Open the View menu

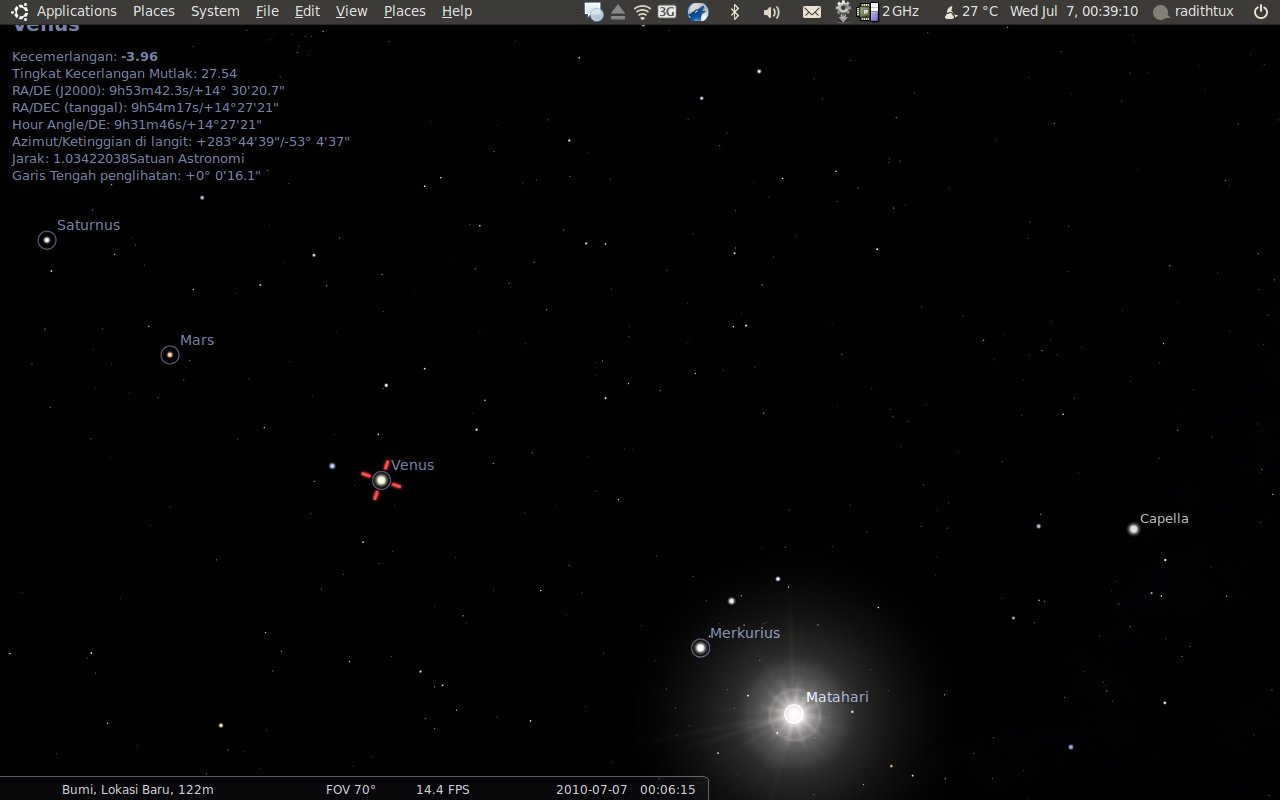(x=352, y=11)
